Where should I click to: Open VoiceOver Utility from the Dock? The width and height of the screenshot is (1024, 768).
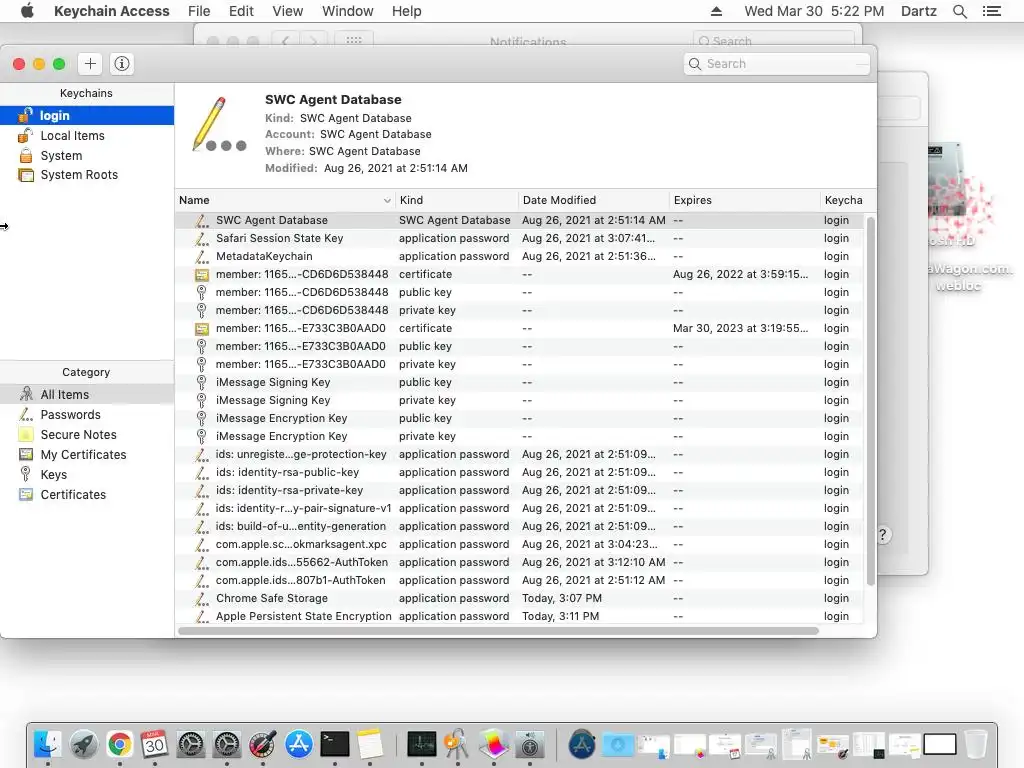[530, 744]
